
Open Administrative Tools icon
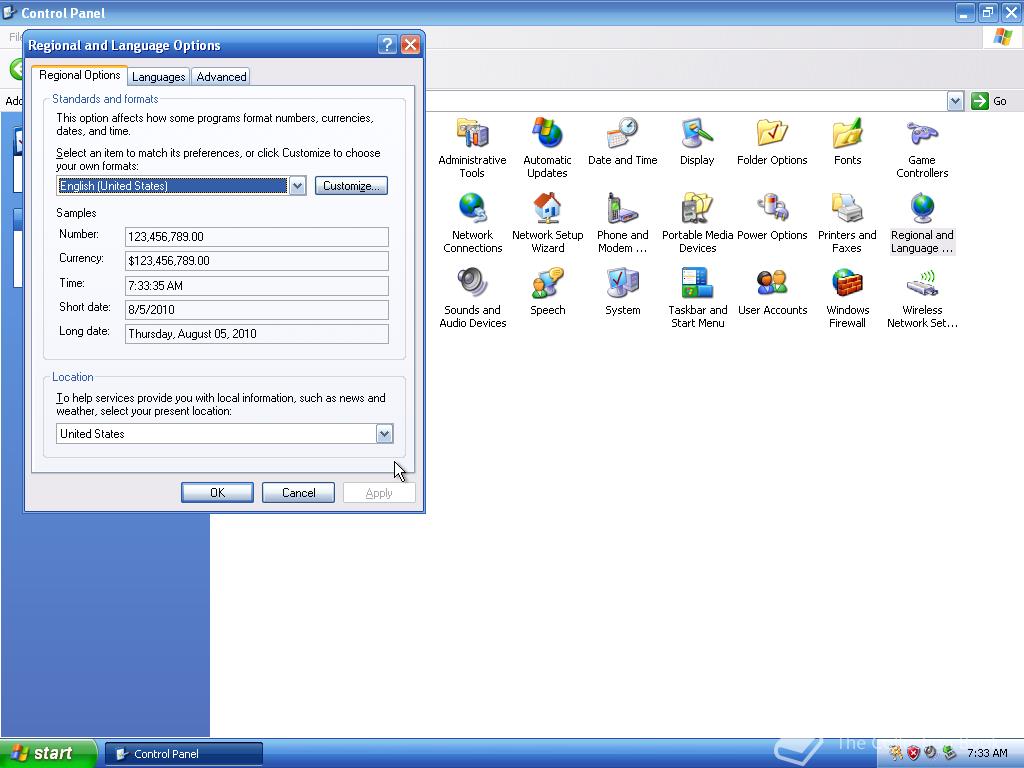click(472, 134)
